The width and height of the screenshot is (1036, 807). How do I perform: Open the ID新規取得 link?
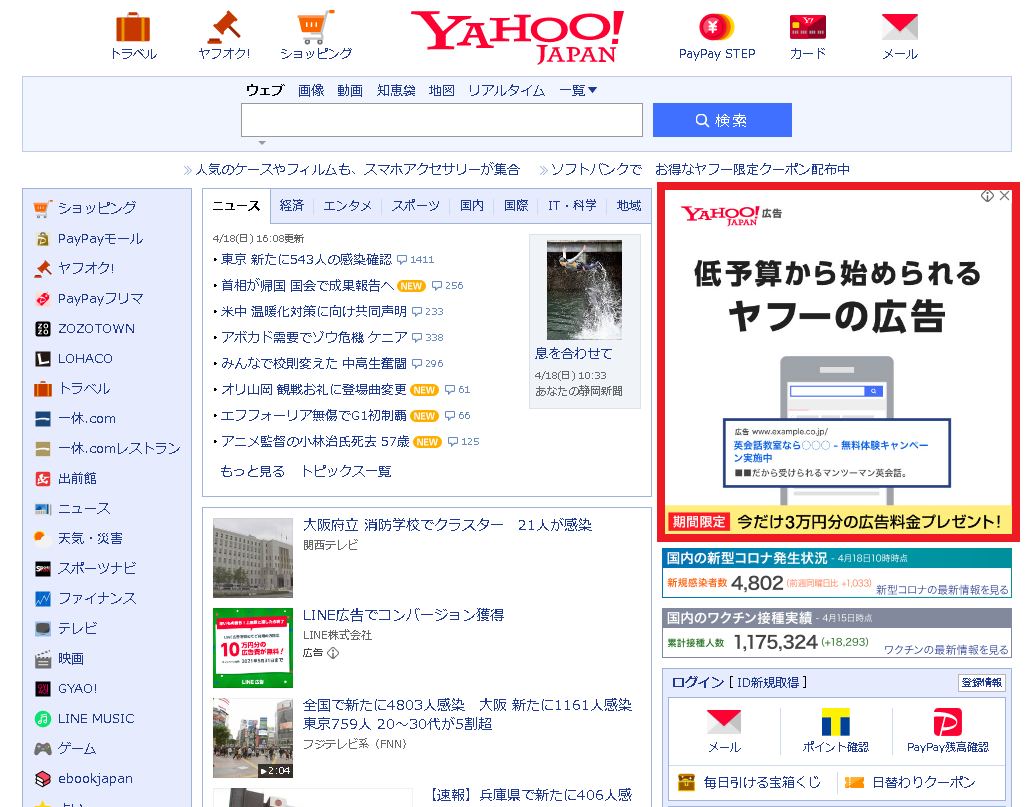[768, 683]
